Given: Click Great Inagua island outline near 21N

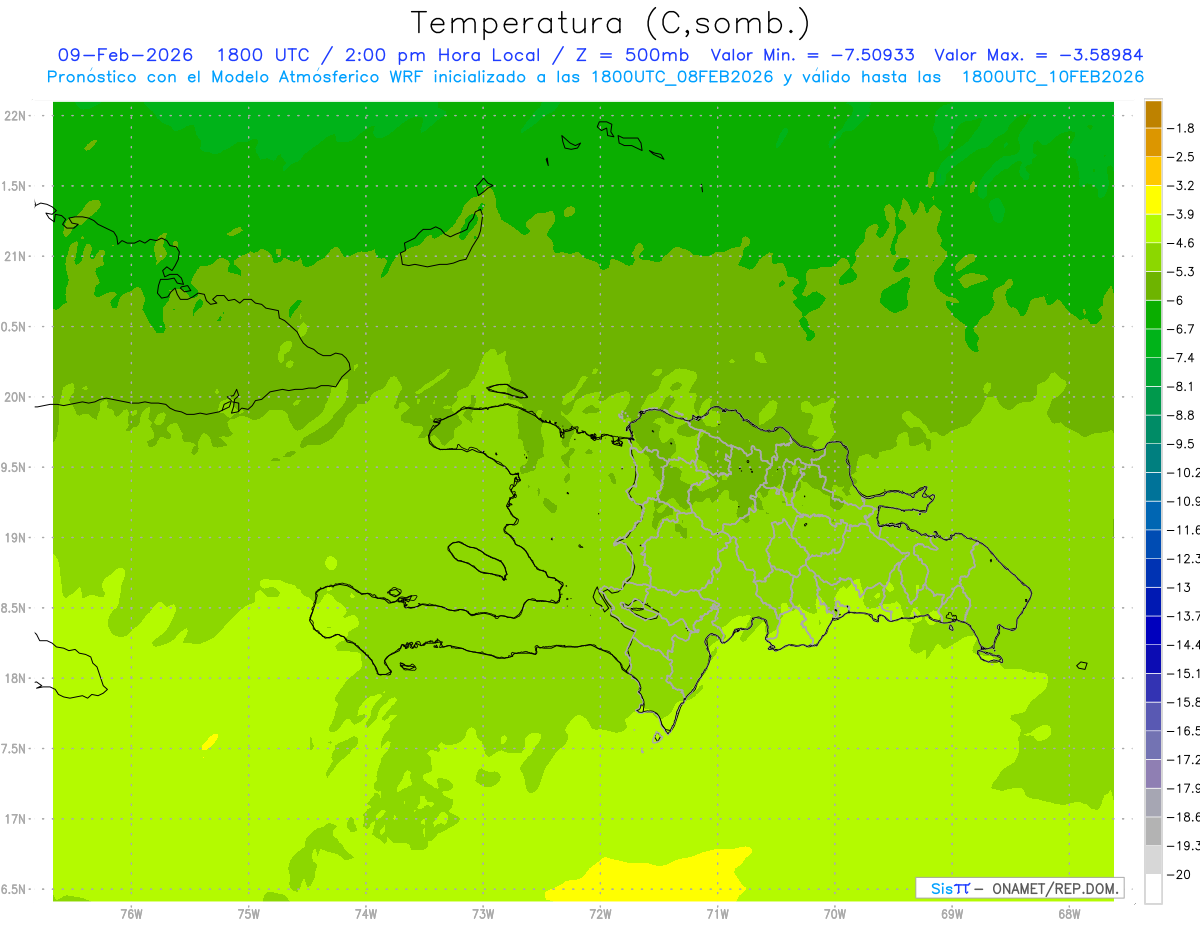Looking at the screenshot, I should pyautogui.click(x=443, y=238).
